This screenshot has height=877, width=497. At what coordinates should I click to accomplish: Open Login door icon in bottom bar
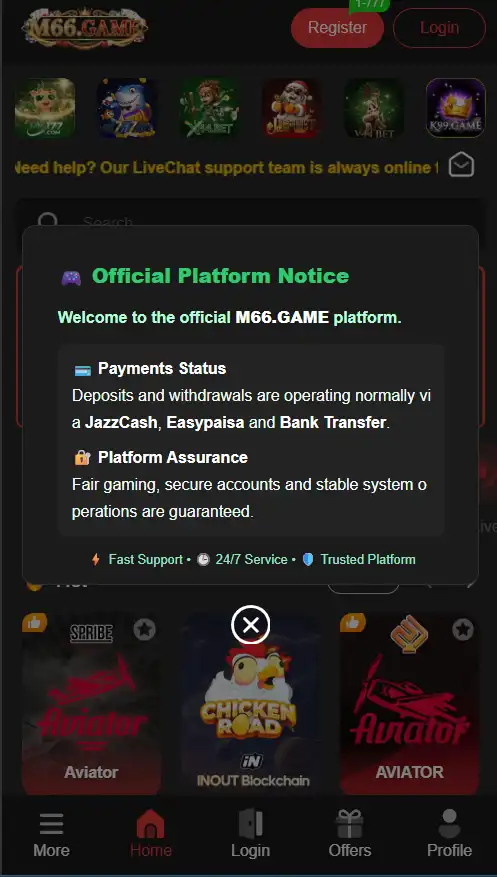(x=250, y=835)
